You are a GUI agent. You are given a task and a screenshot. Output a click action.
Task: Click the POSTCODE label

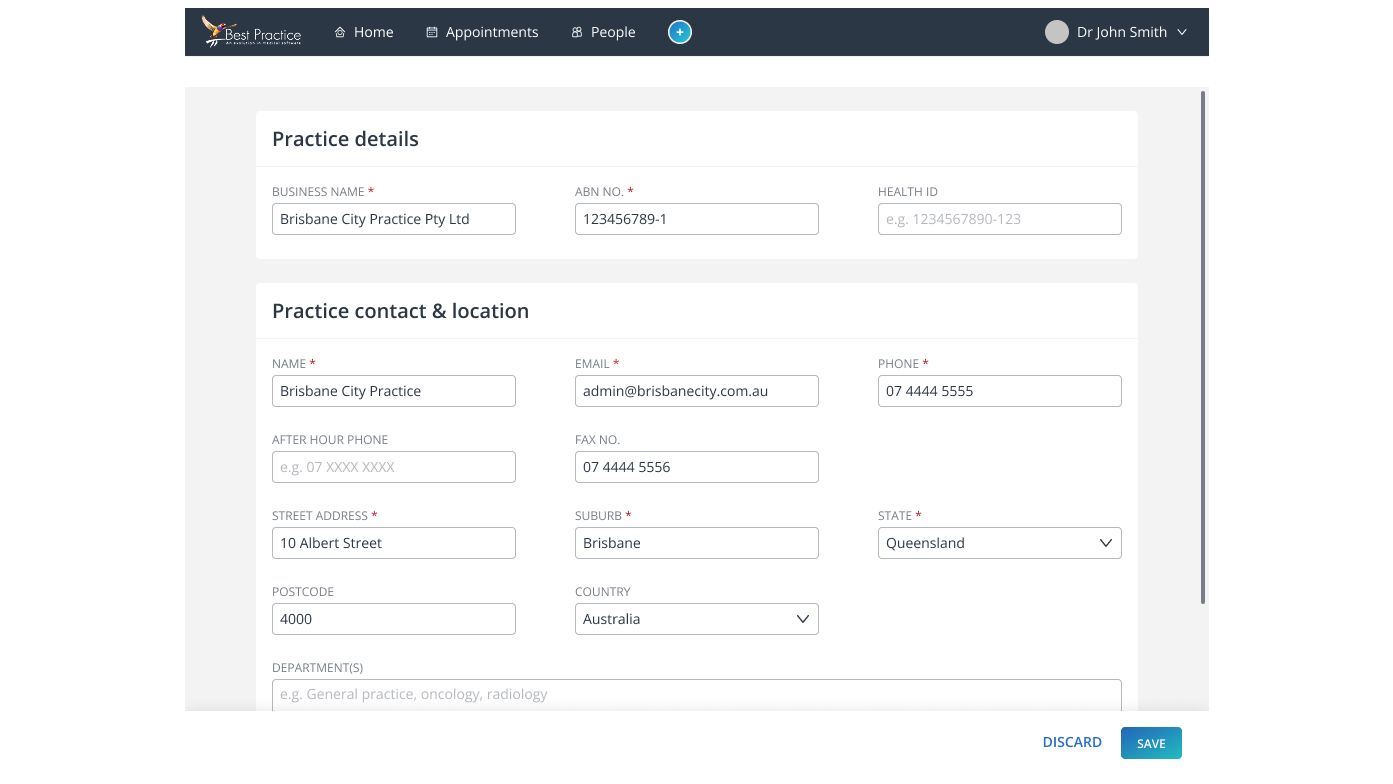[x=303, y=592]
